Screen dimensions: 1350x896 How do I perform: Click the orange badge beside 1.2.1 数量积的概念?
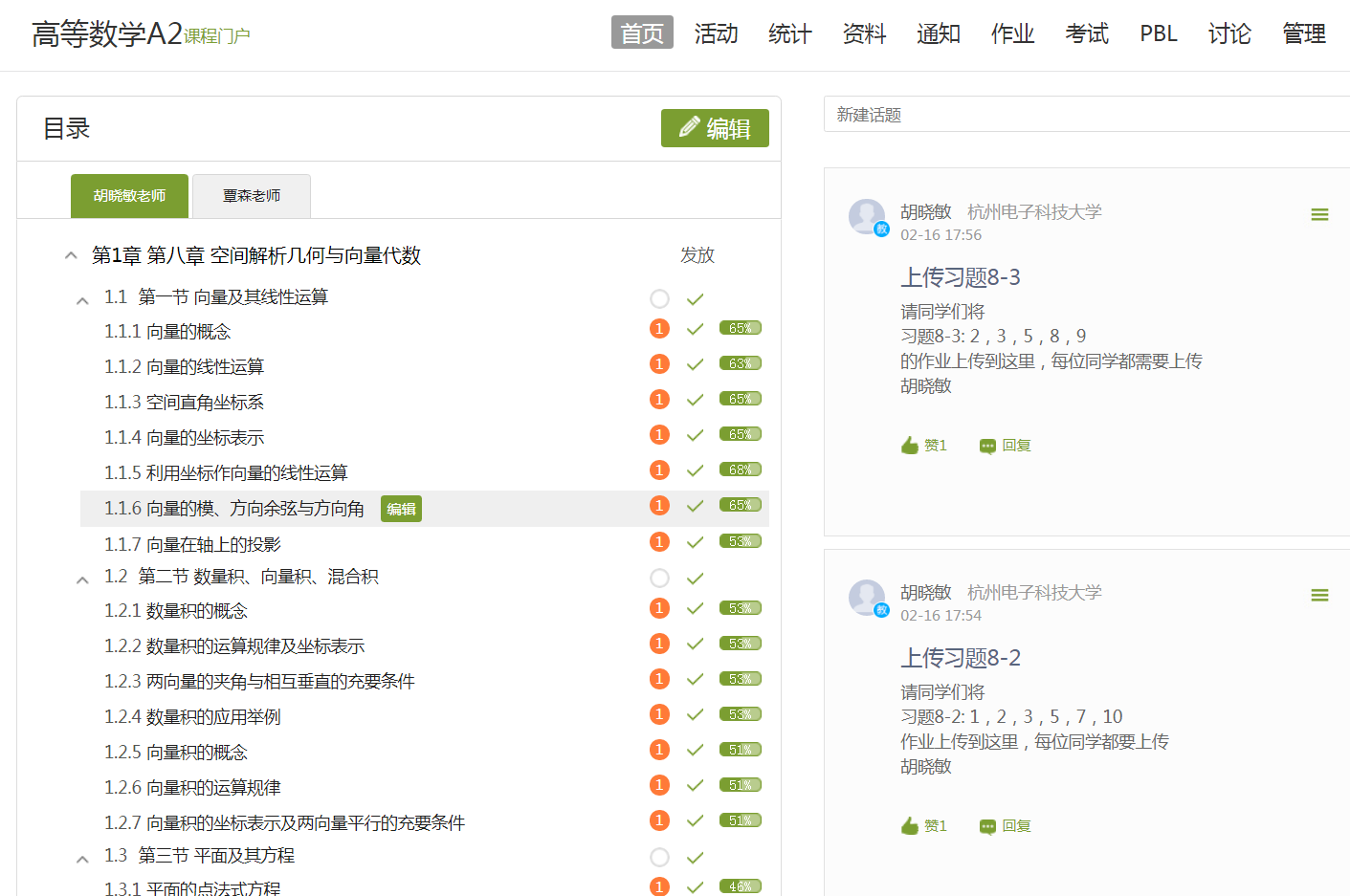point(659,608)
